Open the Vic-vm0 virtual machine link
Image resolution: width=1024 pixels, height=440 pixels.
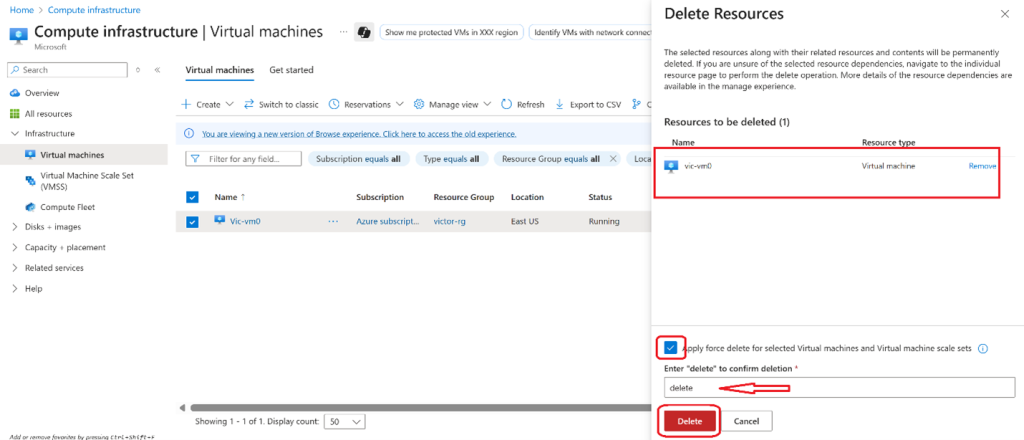tap(246, 221)
